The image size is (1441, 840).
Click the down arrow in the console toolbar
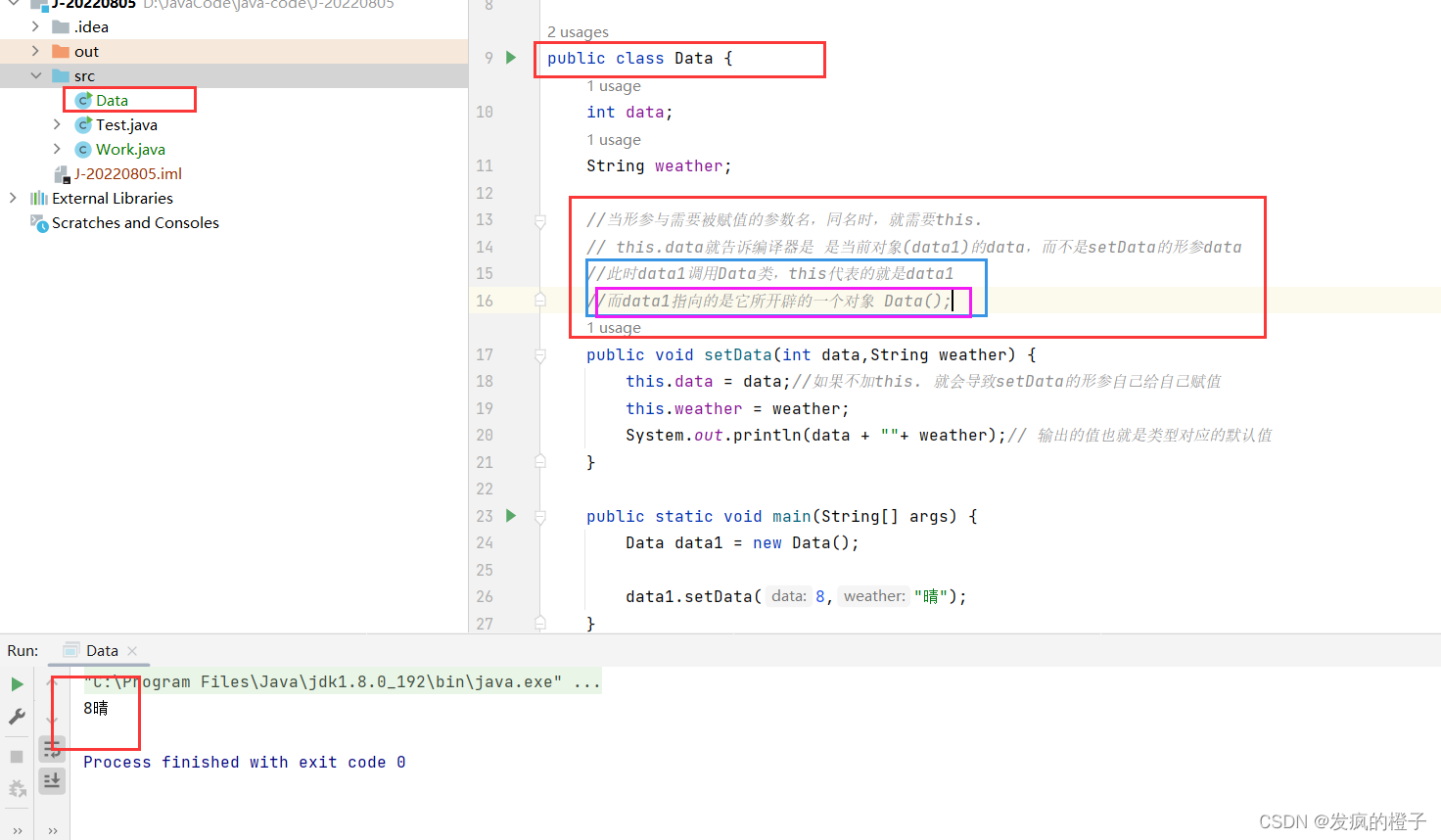[x=53, y=720]
